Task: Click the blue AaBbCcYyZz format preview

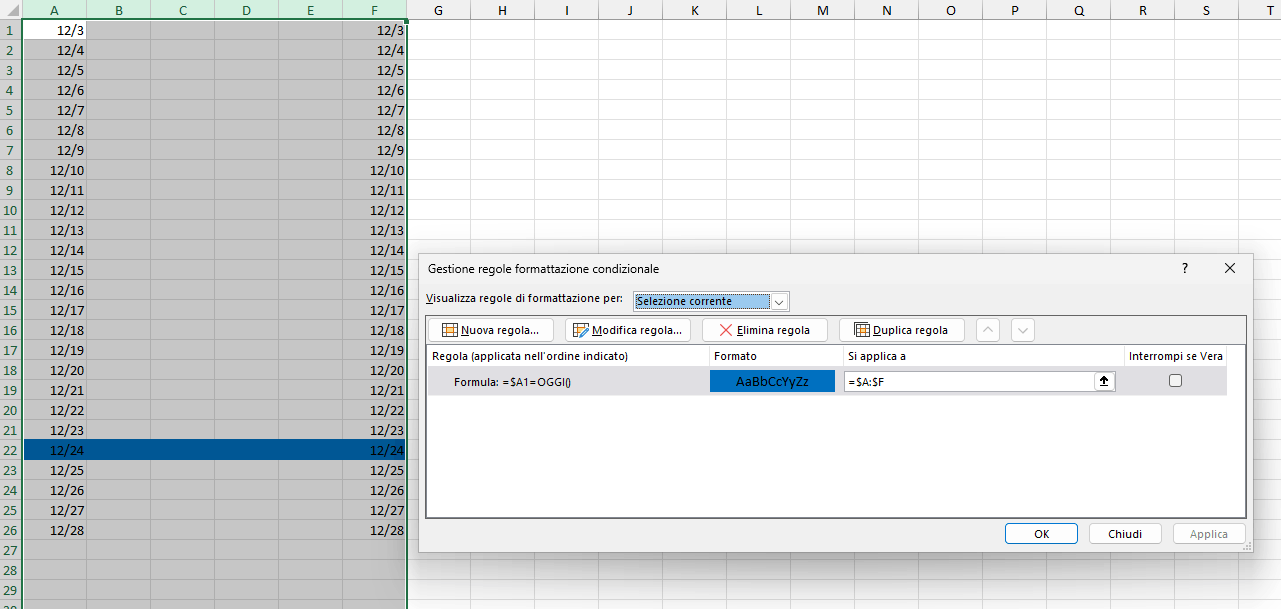Action: coord(772,381)
